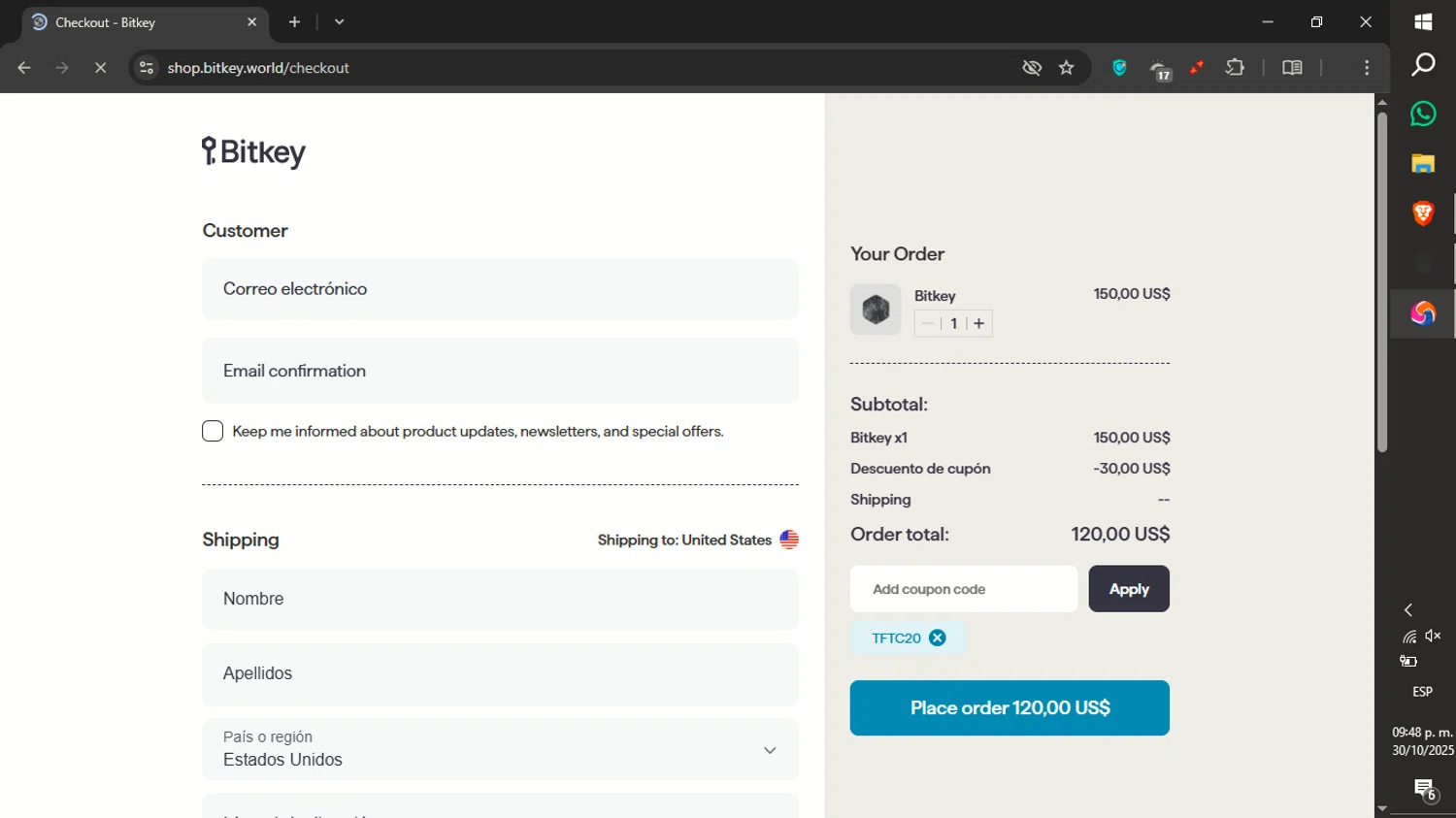Image resolution: width=1456 pixels, height=818 pixels.
Task: Open the network Wi-Fi tray icon
Action: [1409, 637]
